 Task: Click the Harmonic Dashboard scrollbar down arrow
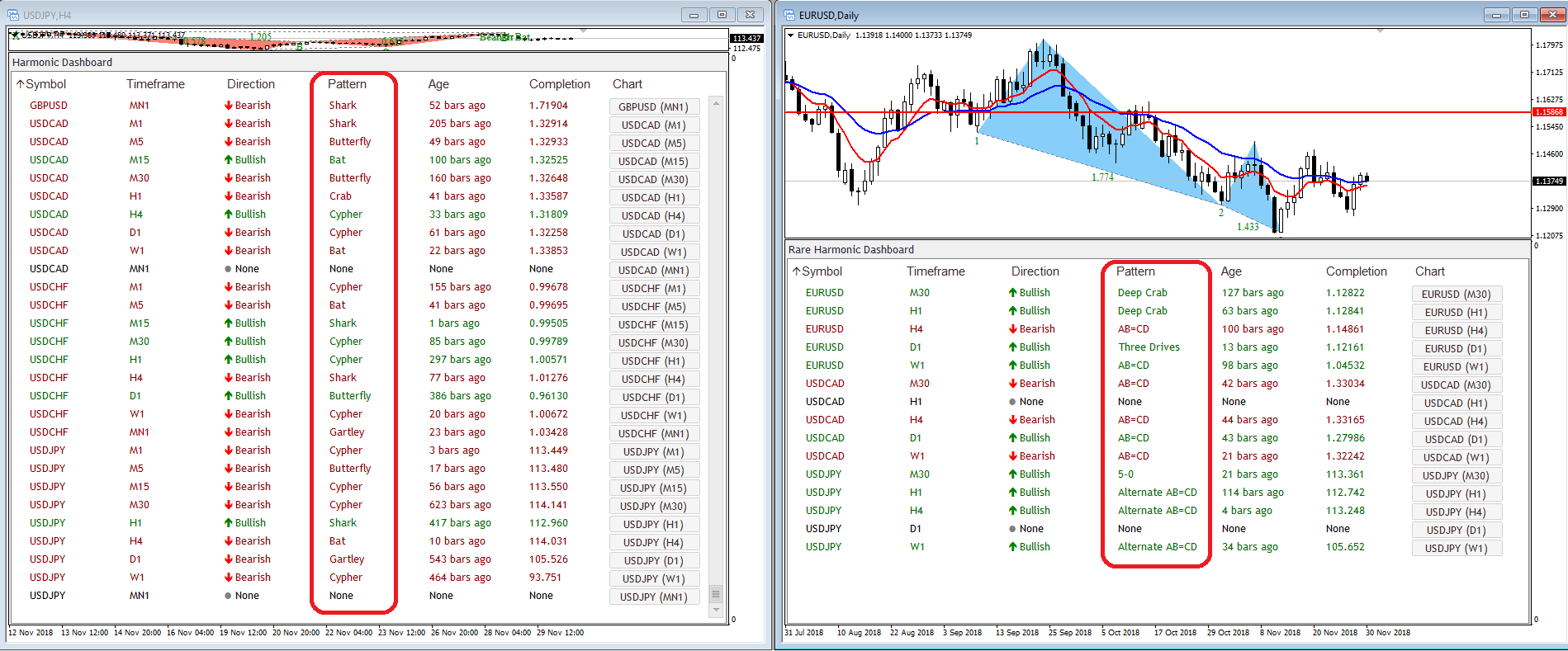716,610
